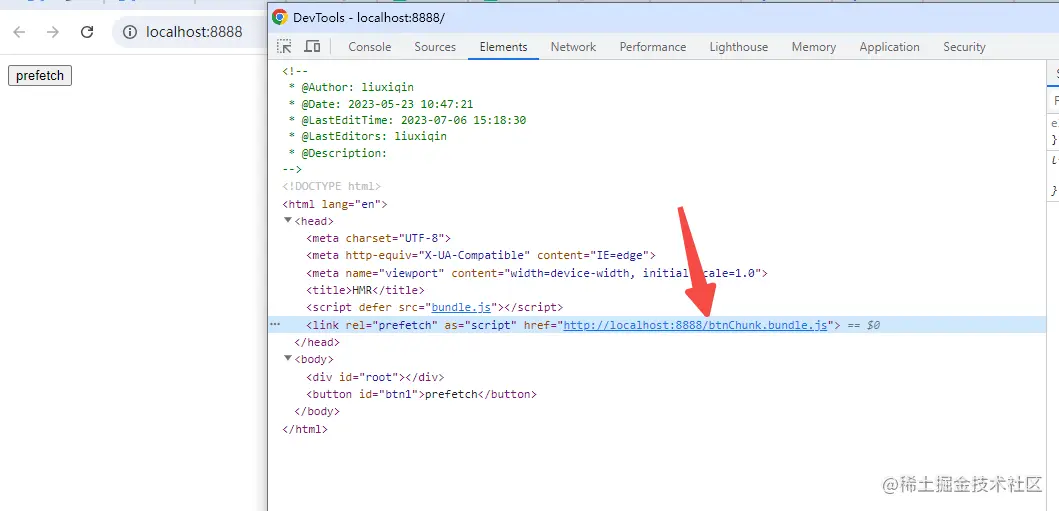The height and width of the screenshot is (511, 1059).
Task: Select the div id="root" row
Action: pos(376,377)
